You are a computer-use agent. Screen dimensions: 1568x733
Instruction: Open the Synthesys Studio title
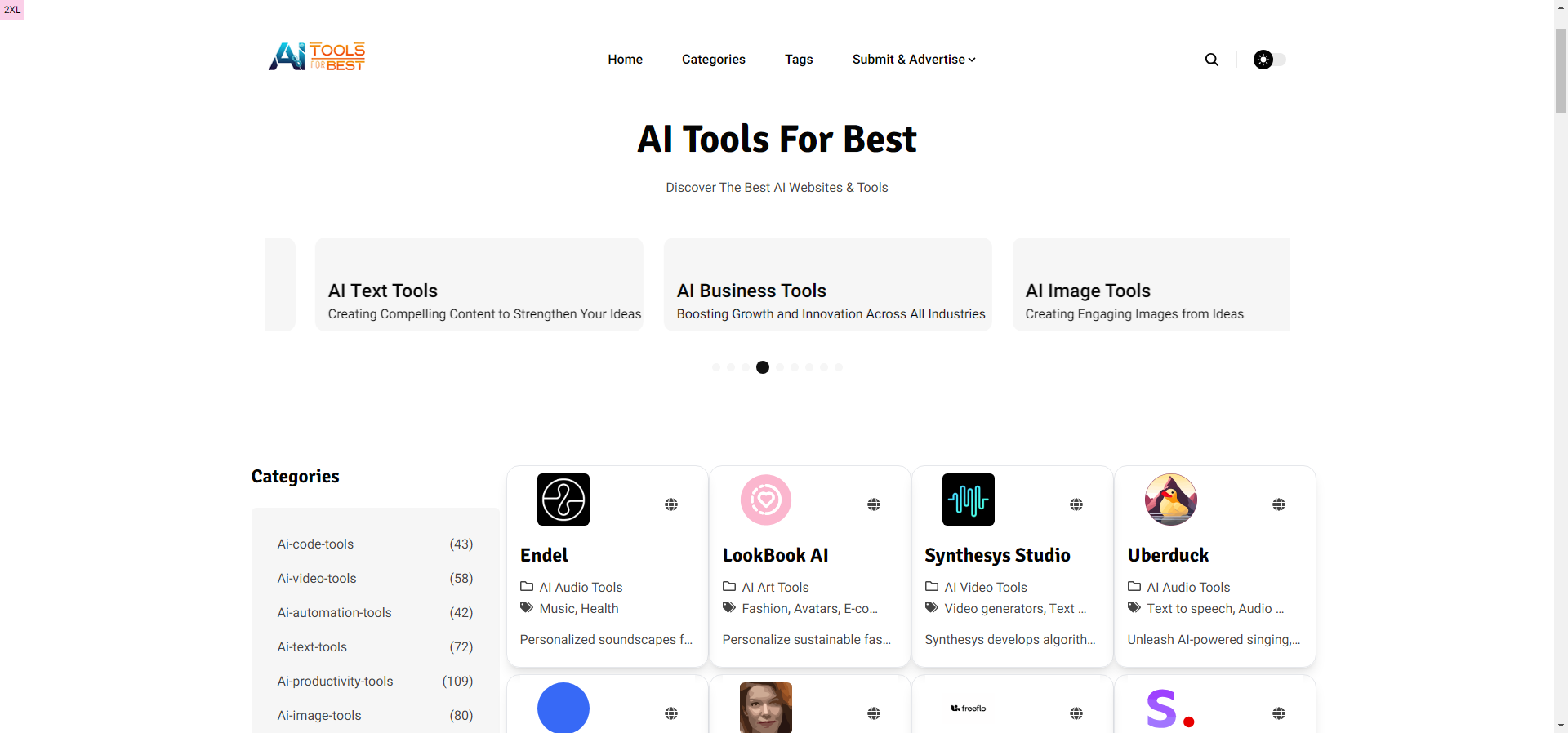click(997, 555)
